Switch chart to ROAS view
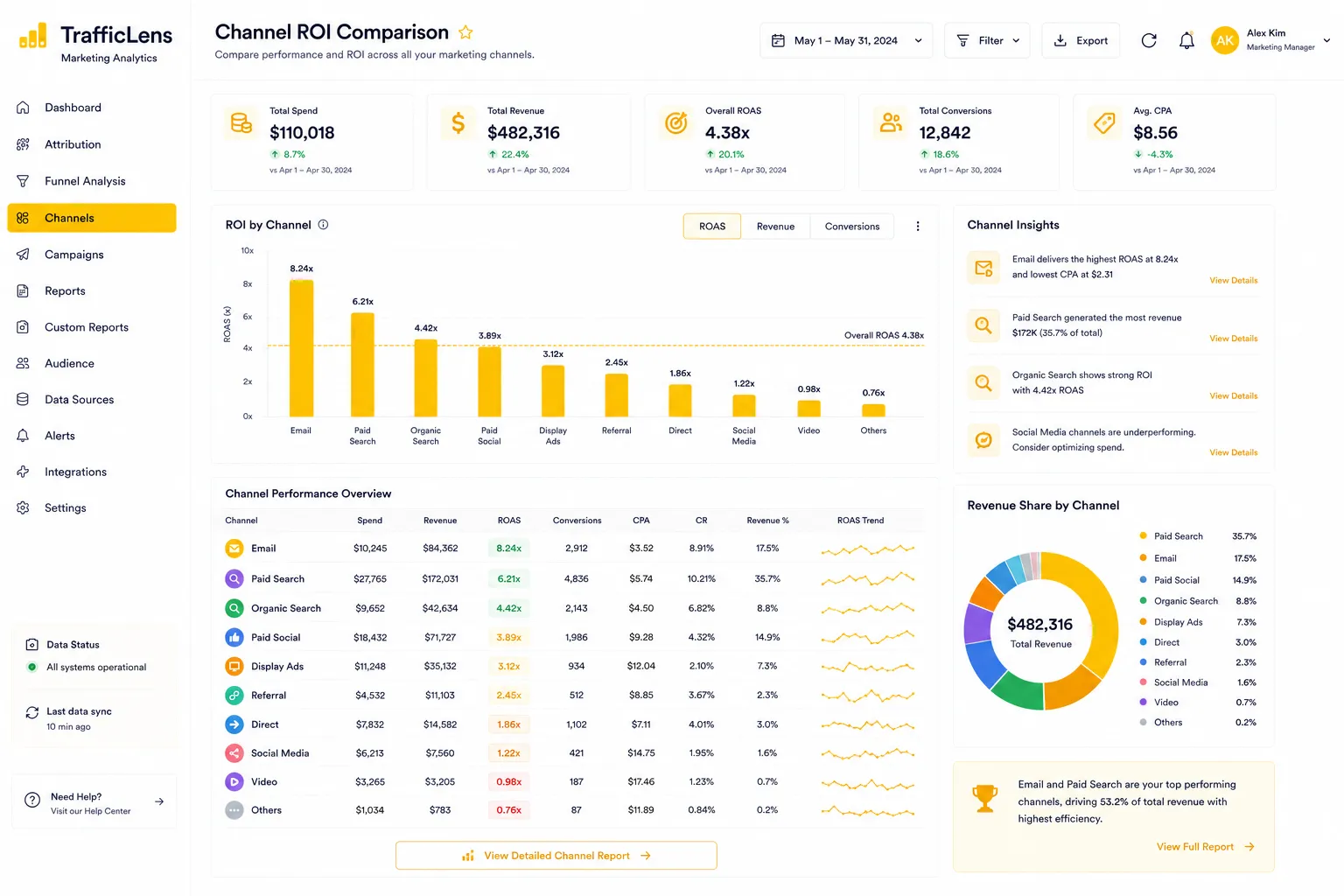This screenshot has width=1344, height=896. (712, 226)
